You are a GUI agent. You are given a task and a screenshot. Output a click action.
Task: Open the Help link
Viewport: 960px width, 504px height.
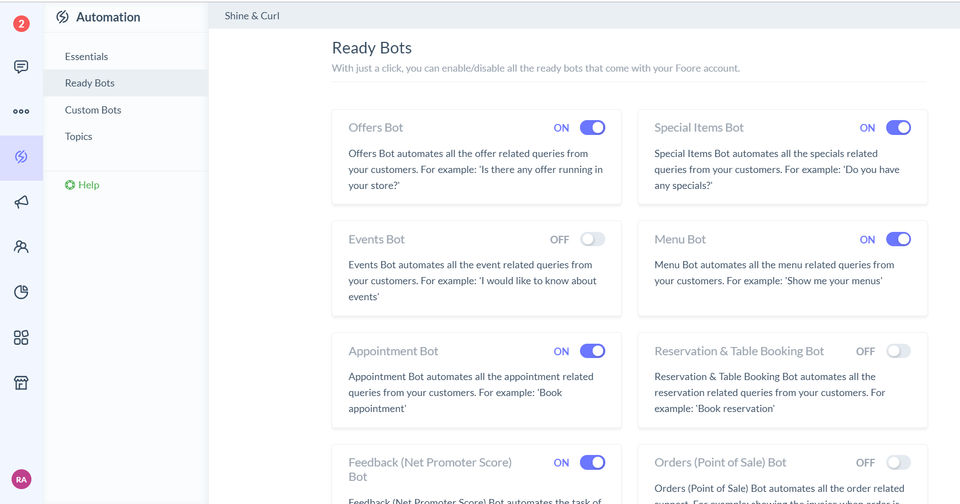pos(82,185)
